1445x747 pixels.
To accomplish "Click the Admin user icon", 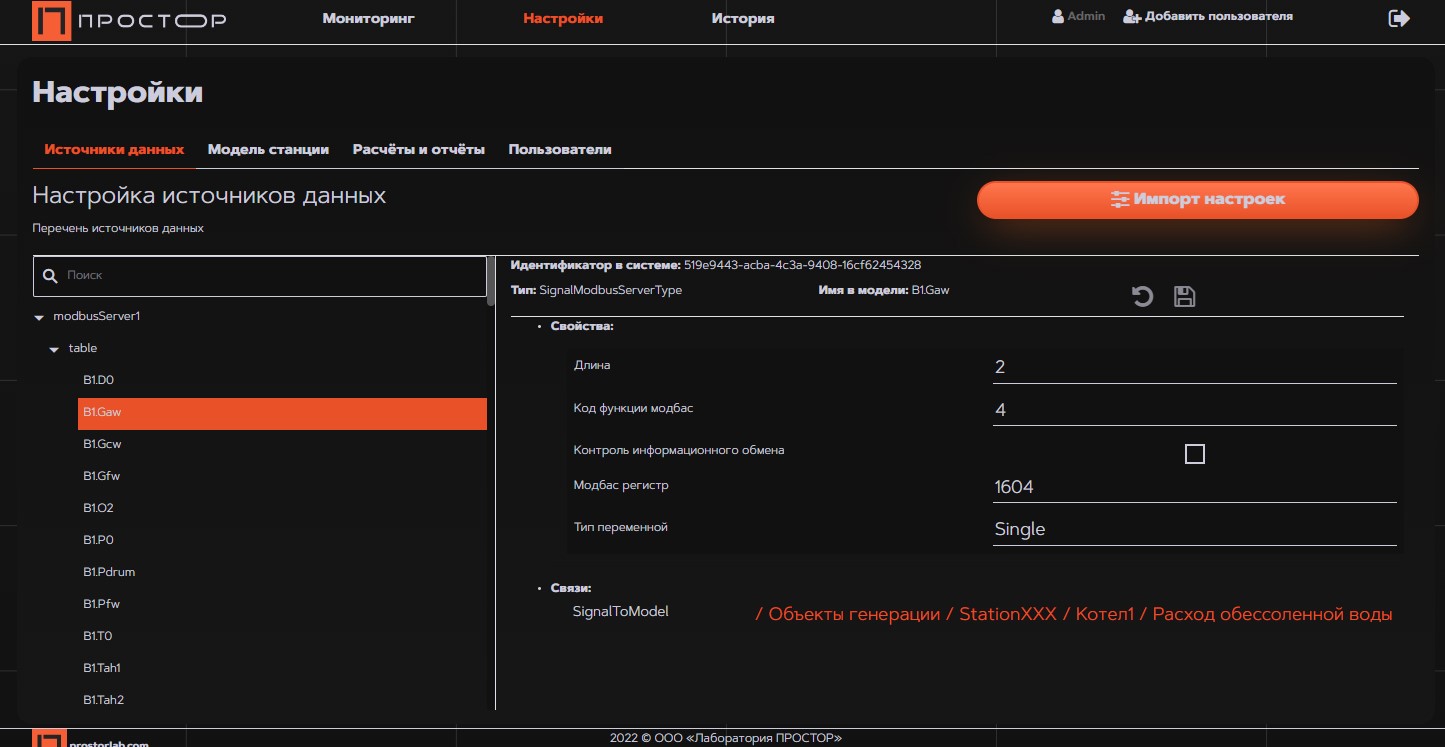I will pos(1058,17).
